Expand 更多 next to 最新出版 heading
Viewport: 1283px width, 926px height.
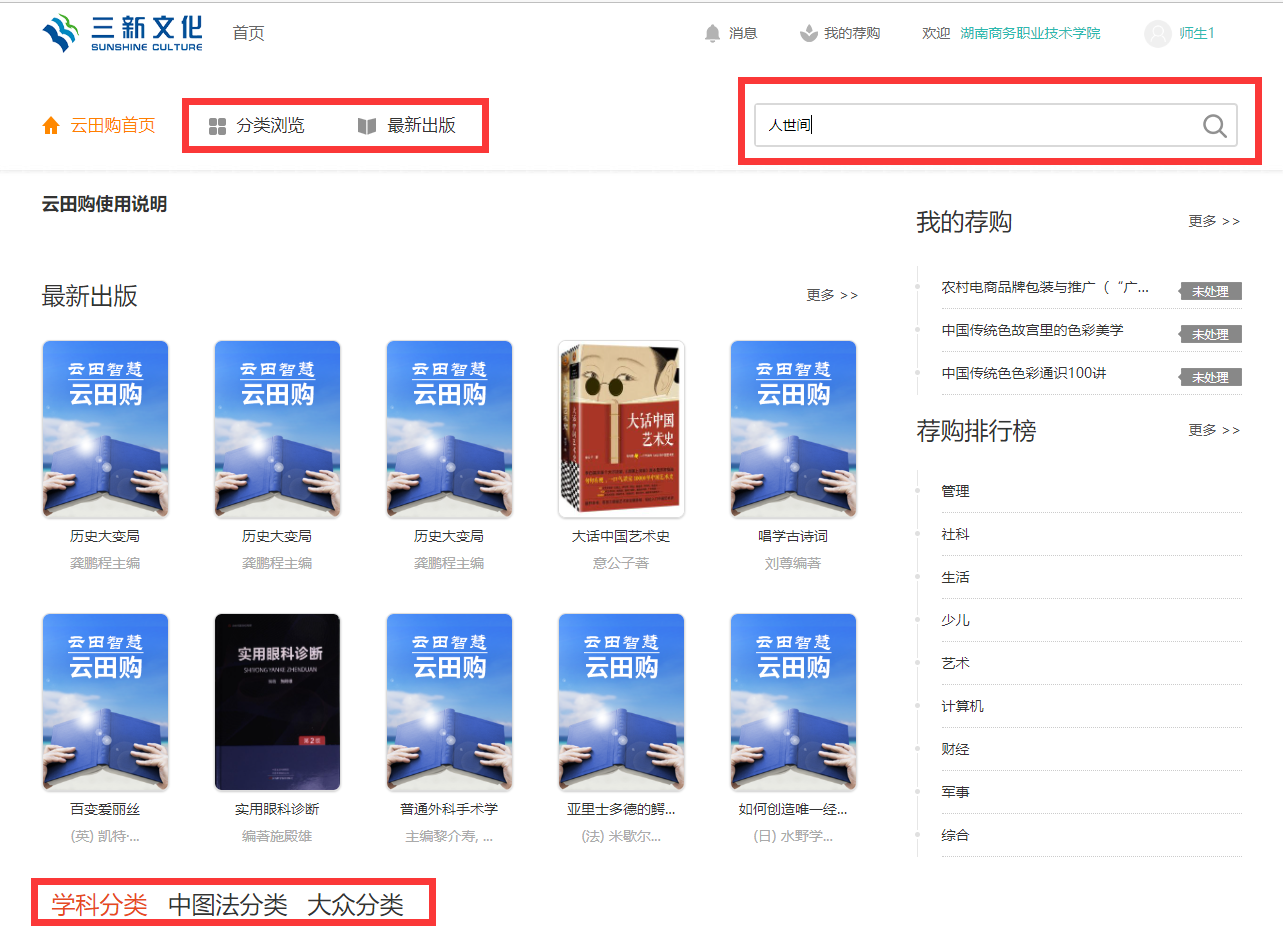click(832, 295)
